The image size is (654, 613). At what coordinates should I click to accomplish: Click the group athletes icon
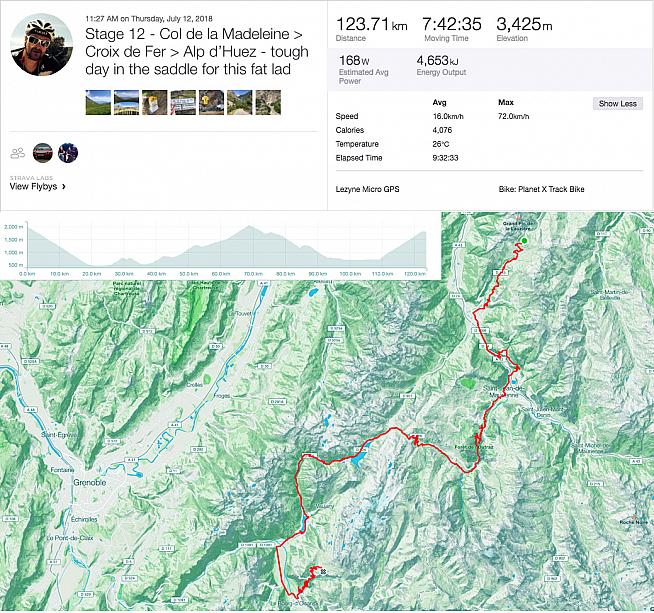point(17,153)
